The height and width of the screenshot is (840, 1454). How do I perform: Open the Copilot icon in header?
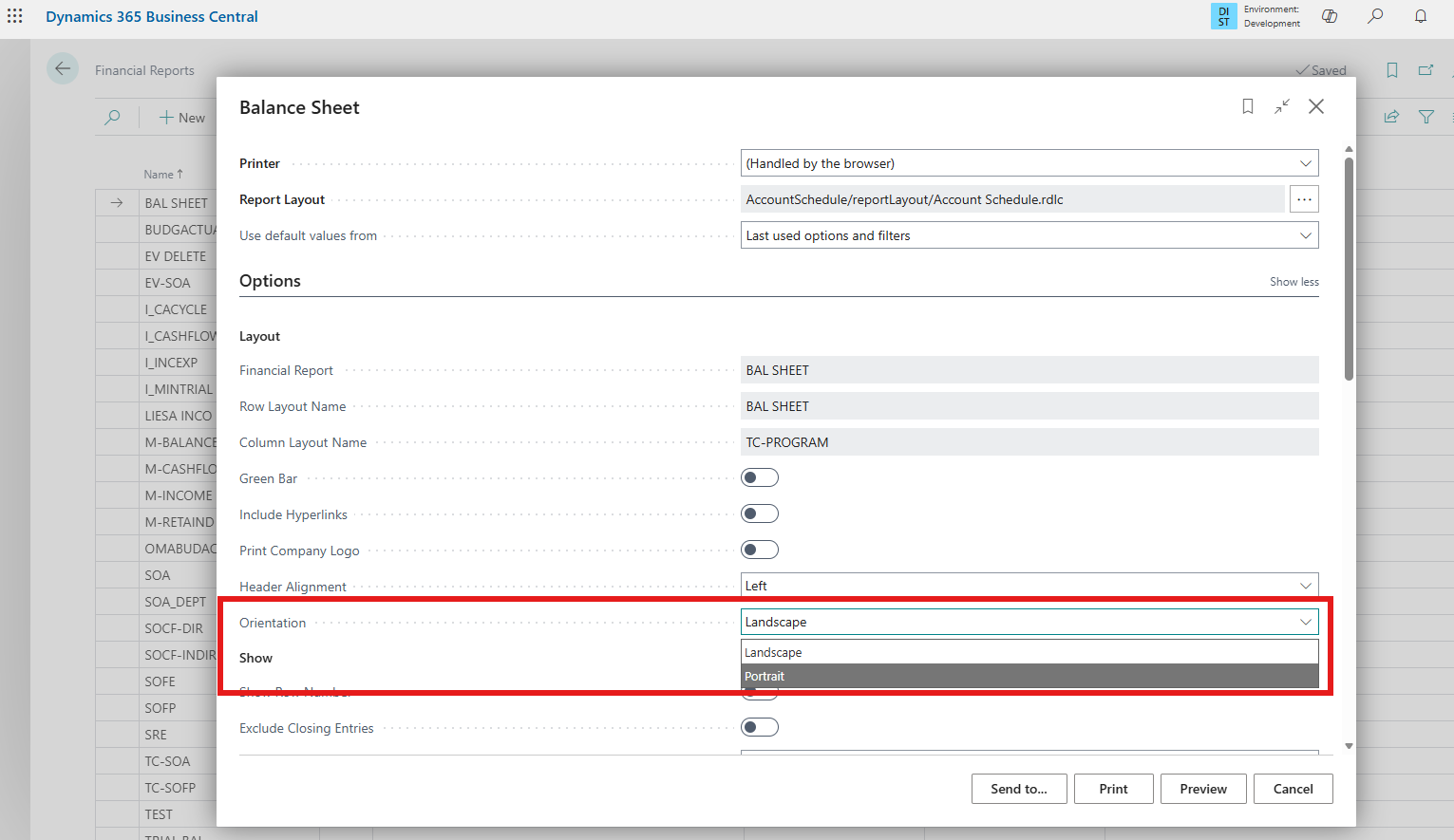tap(1330, 16)
